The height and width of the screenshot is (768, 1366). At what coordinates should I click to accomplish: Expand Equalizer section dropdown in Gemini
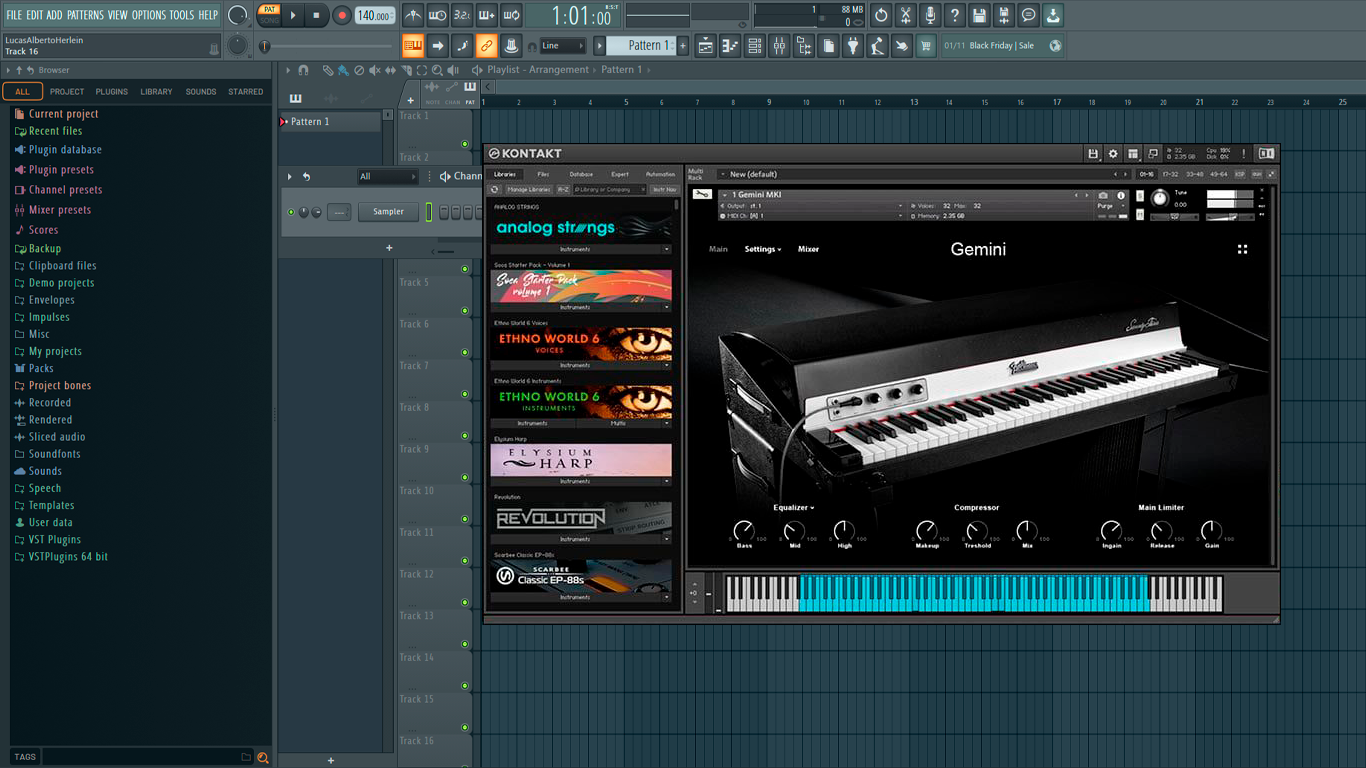[793, 508]
